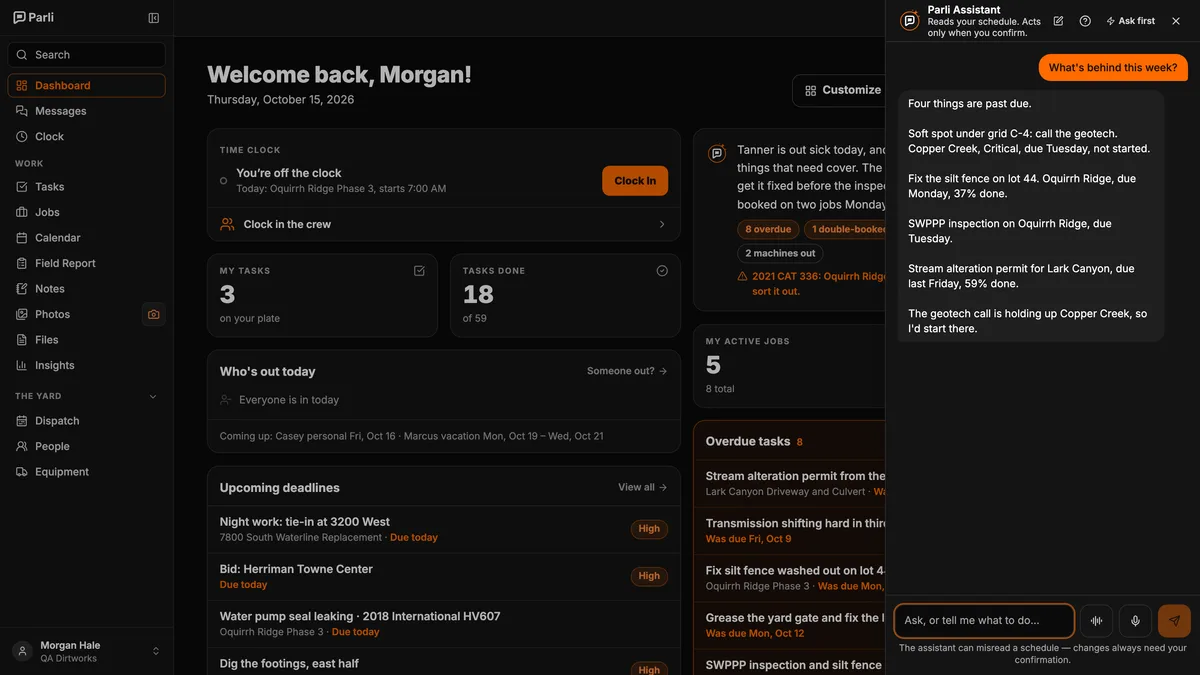1200x675 pixels.
Task: Click the 2 machines out pill
Action: point(780,253)
